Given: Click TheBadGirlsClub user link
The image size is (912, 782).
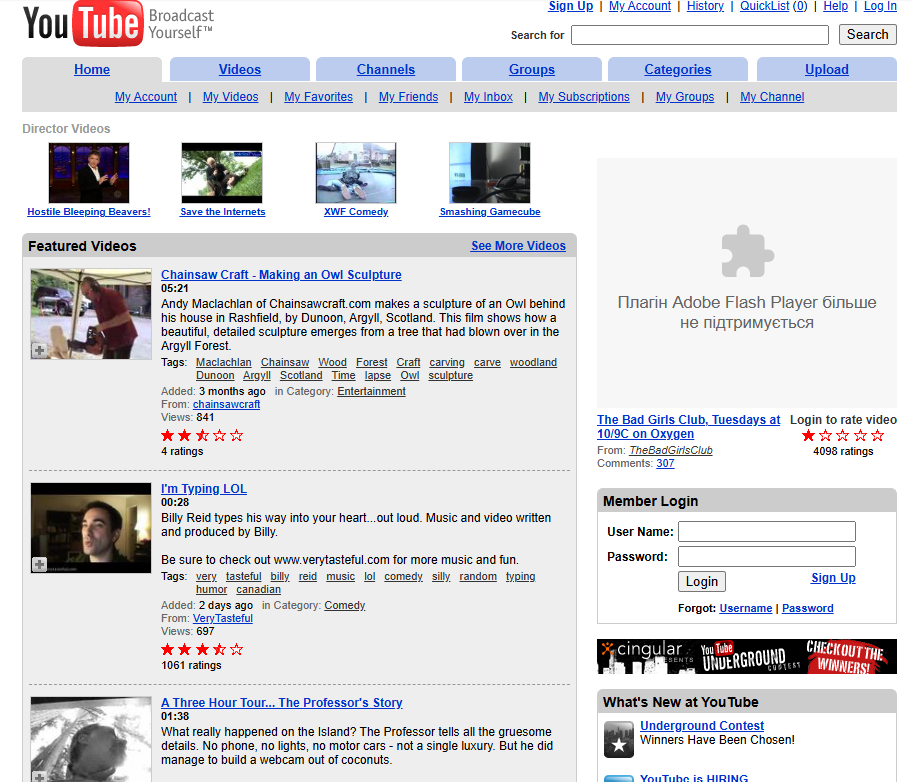Looking at the screenshot, I should (671, 450).
